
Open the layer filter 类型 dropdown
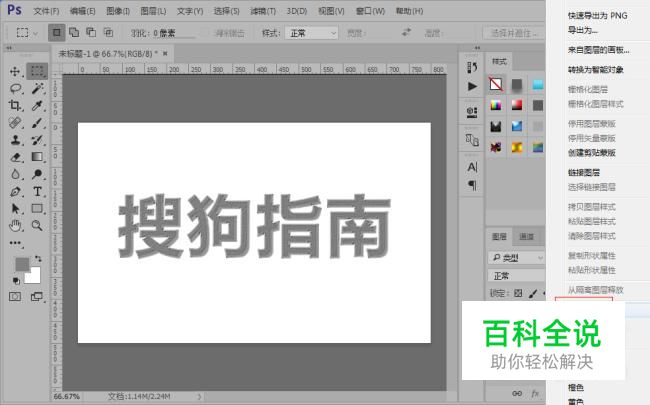pos(517,258)
